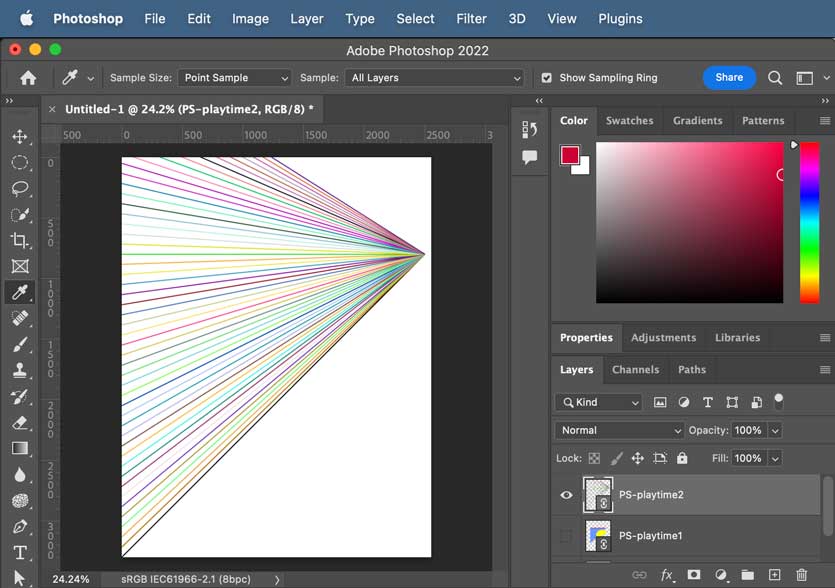Select the Horizontal Type tool
Screen dimensions: 835x588
point(20,553)
